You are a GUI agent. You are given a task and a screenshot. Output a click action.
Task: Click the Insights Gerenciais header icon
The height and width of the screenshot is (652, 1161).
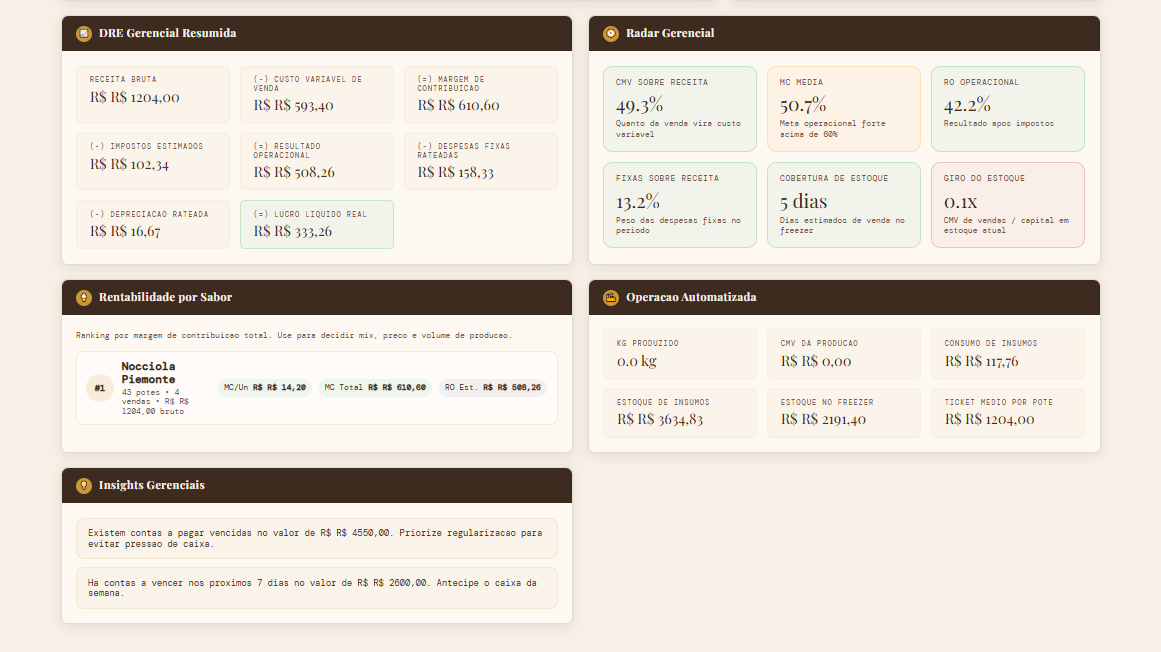(x=84, y=485)
